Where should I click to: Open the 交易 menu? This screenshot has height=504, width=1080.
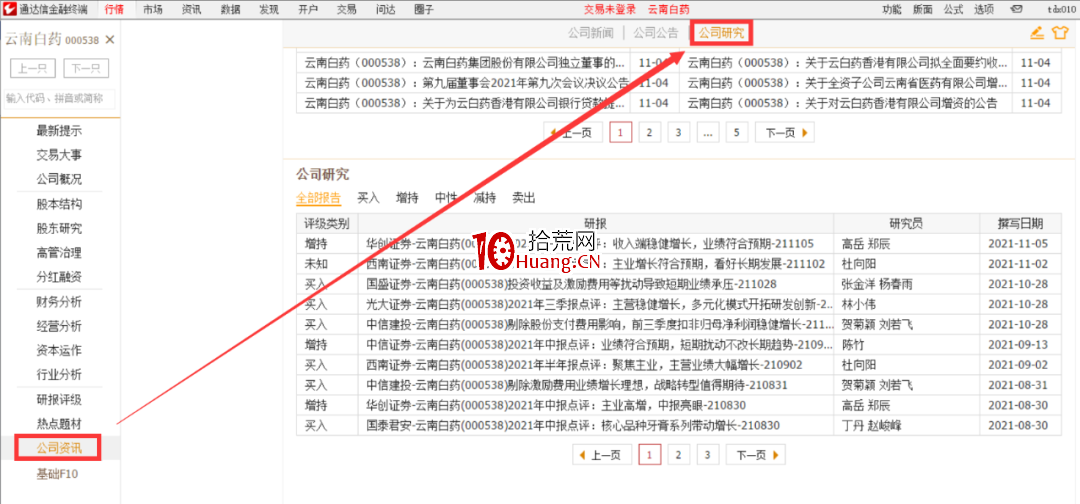(346, 9)
